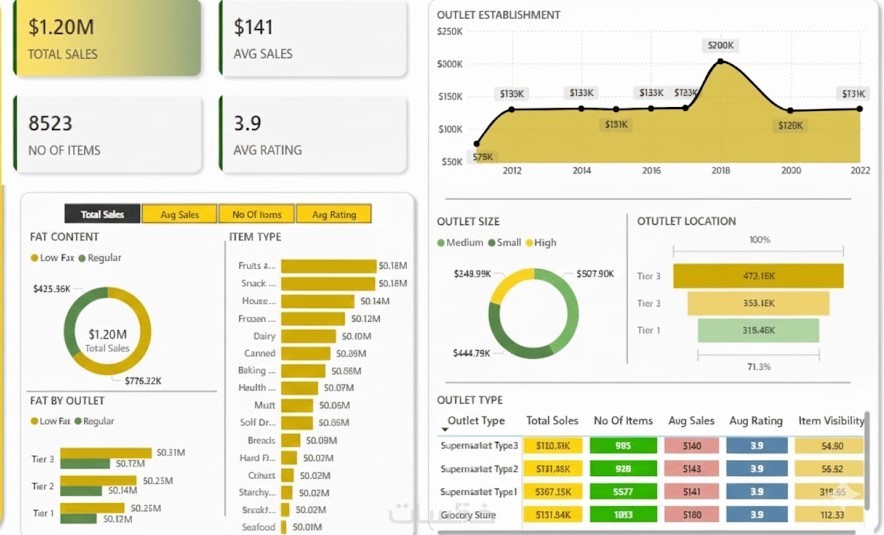Sort table by Avg Sales column header
Image resolution: width=884 pixels, height=535 pixels.
click(691, 421)
